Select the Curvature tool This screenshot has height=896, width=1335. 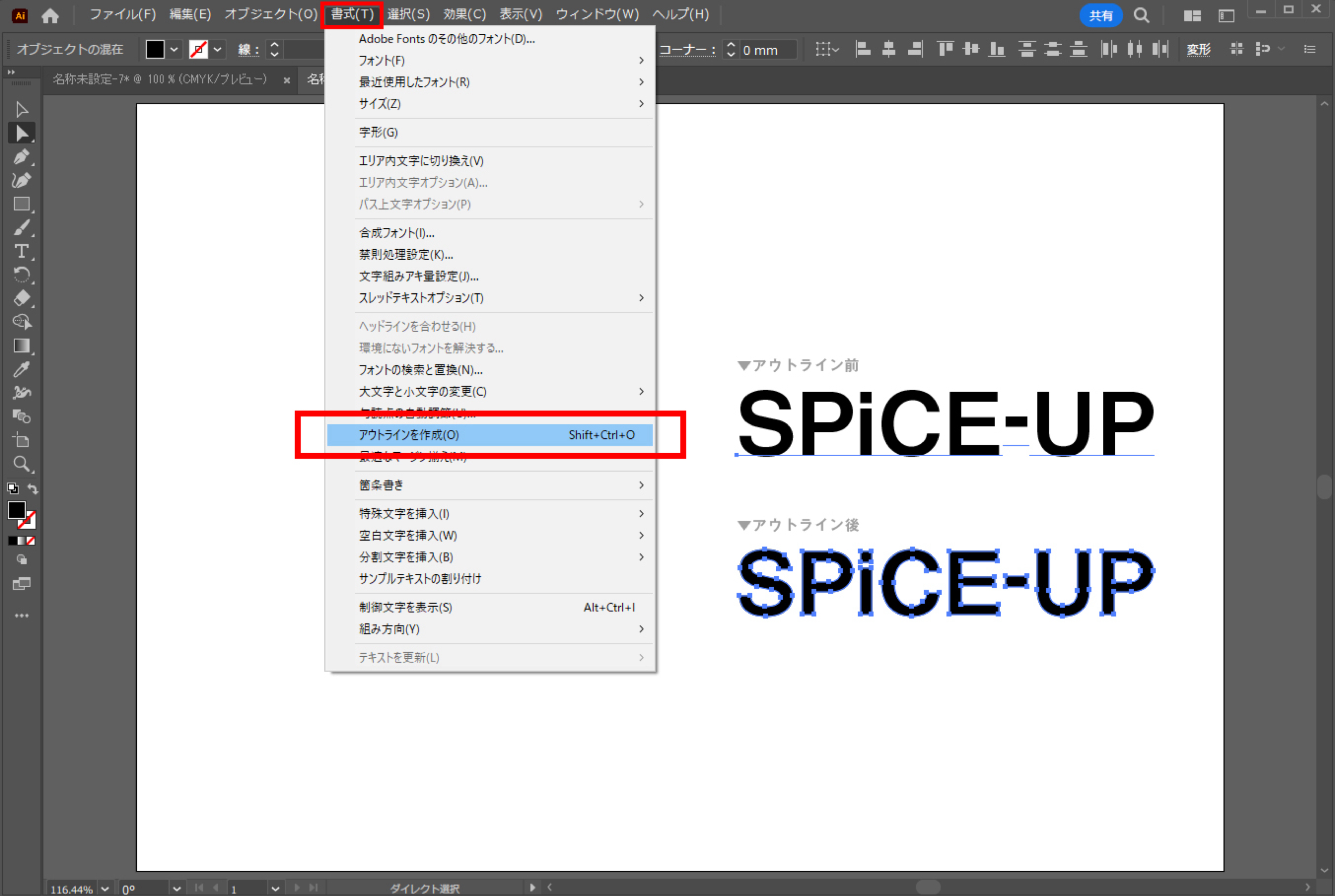22,180
